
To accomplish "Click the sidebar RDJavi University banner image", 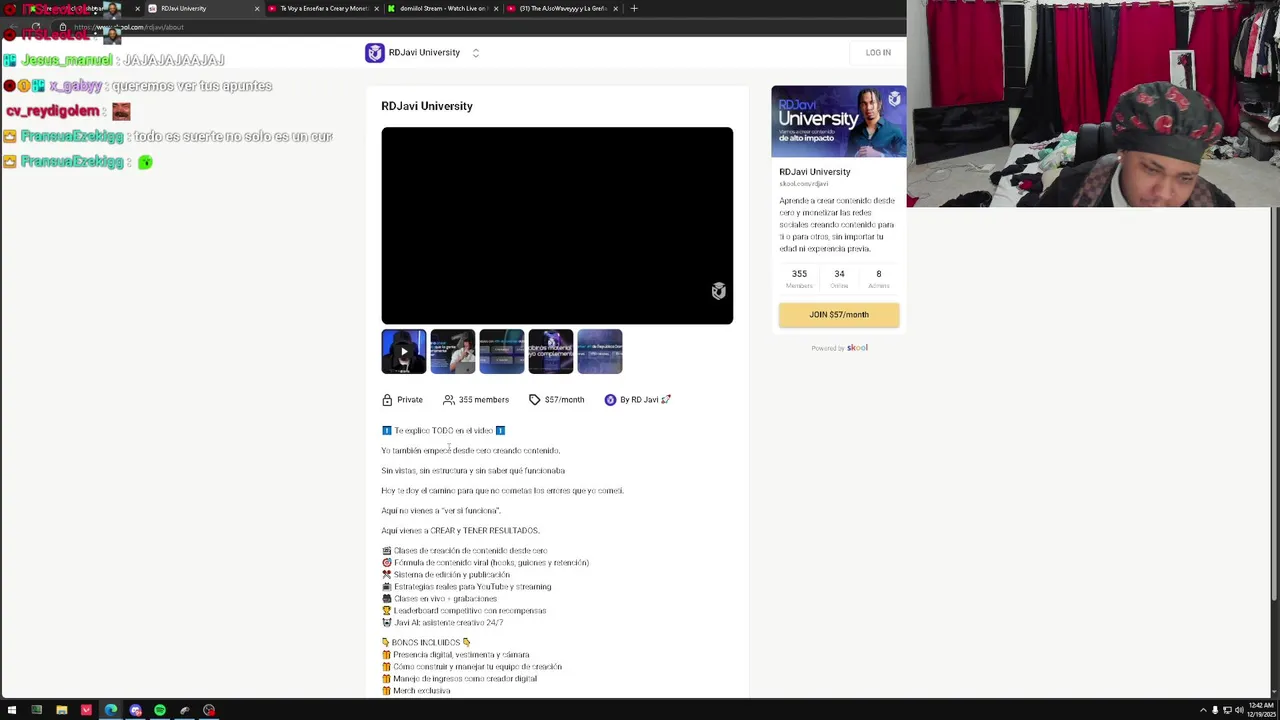I will 839,122.
